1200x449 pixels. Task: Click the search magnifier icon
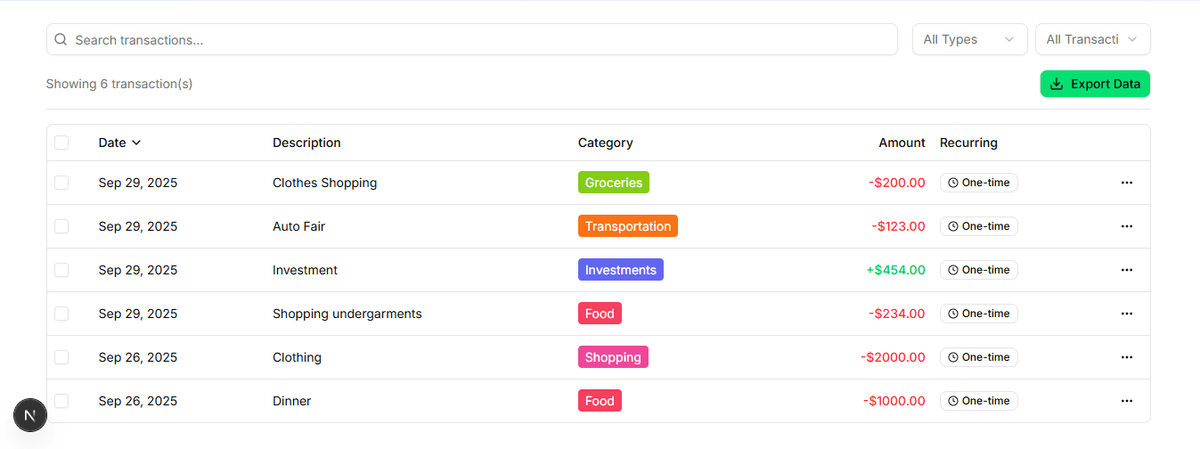[x=61, y=40]
